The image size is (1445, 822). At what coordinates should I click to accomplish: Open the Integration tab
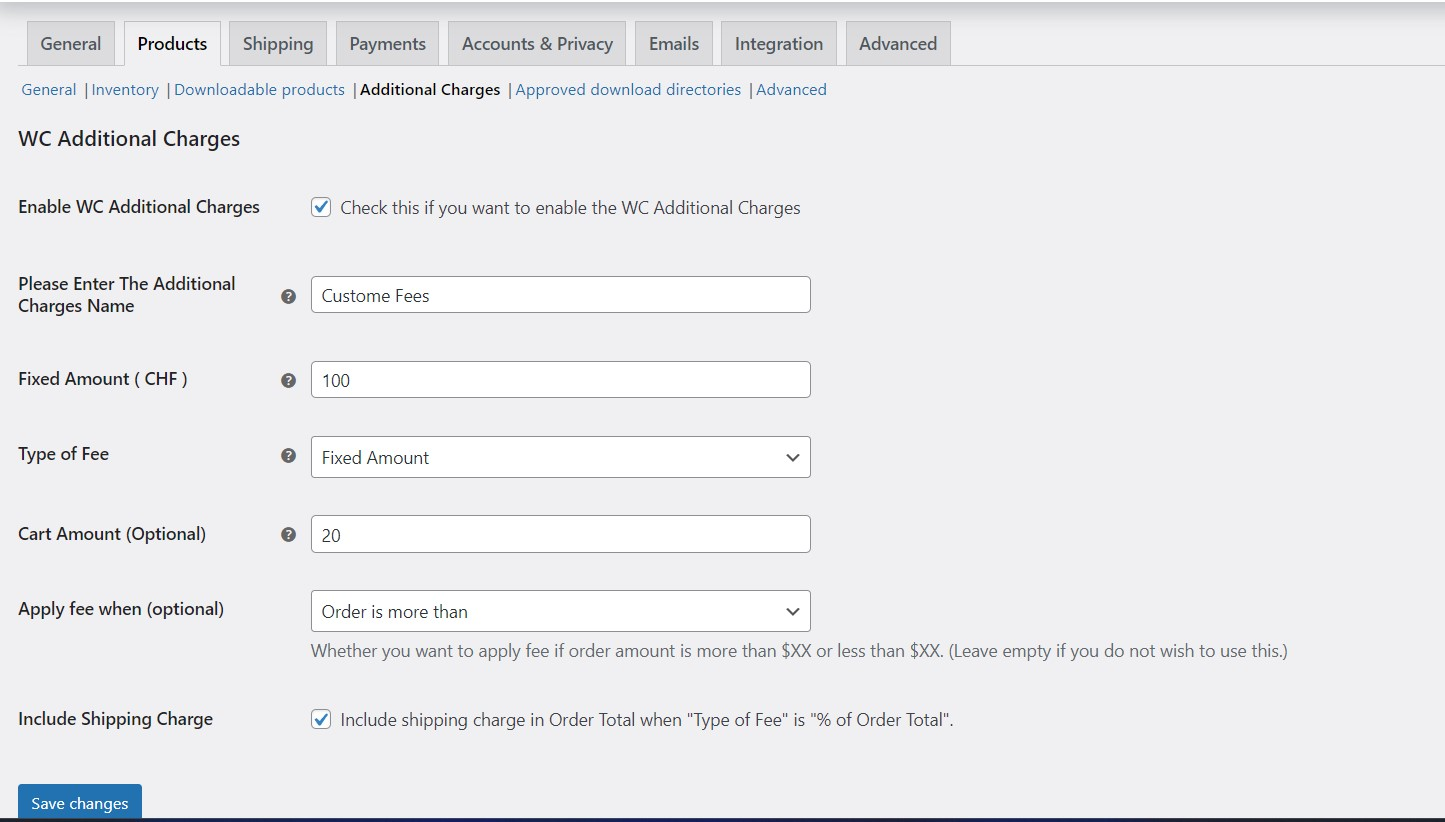tap(779, 43)
